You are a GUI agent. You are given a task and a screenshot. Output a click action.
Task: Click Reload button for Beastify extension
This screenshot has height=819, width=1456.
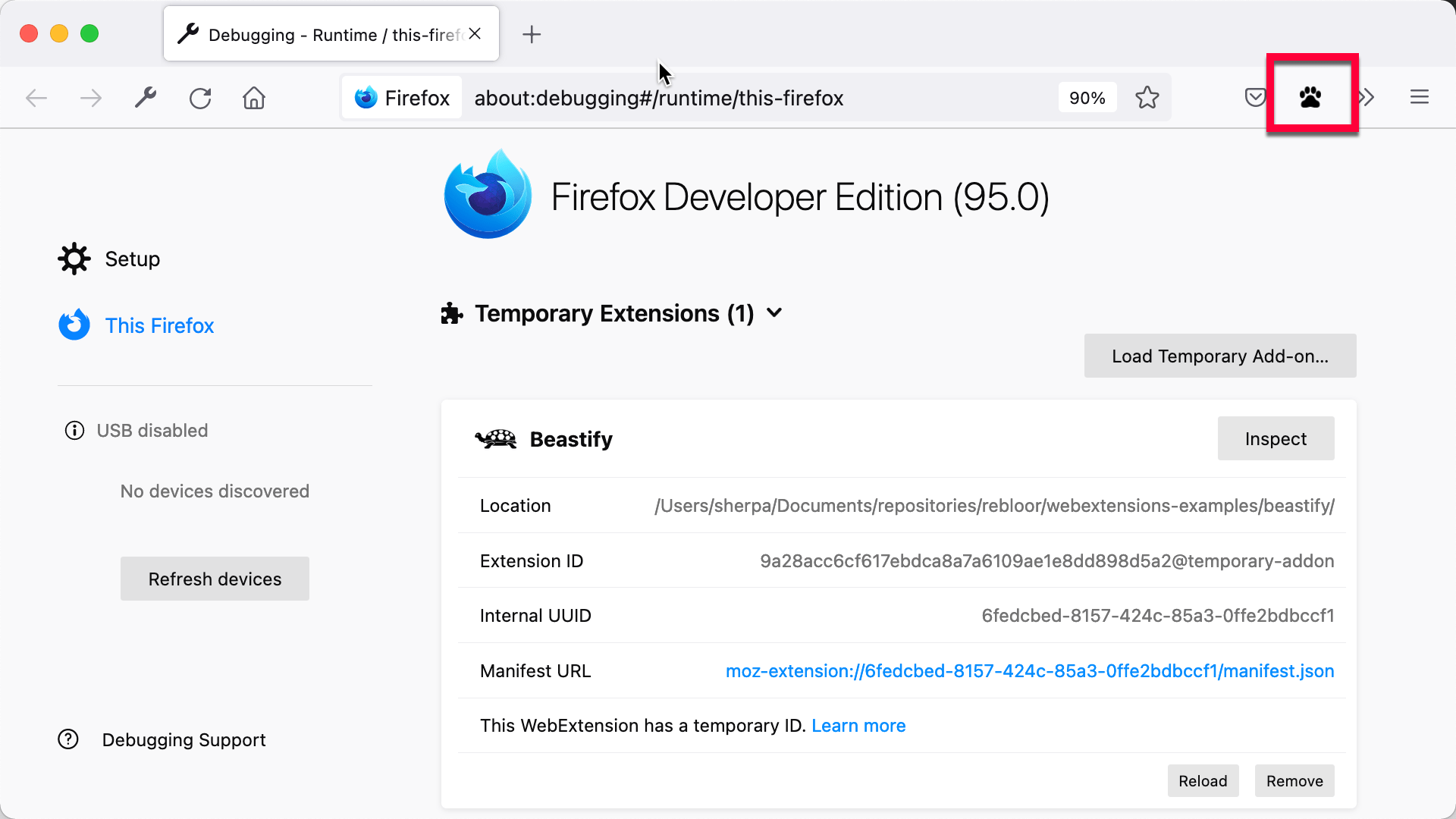click(1203, 781)
